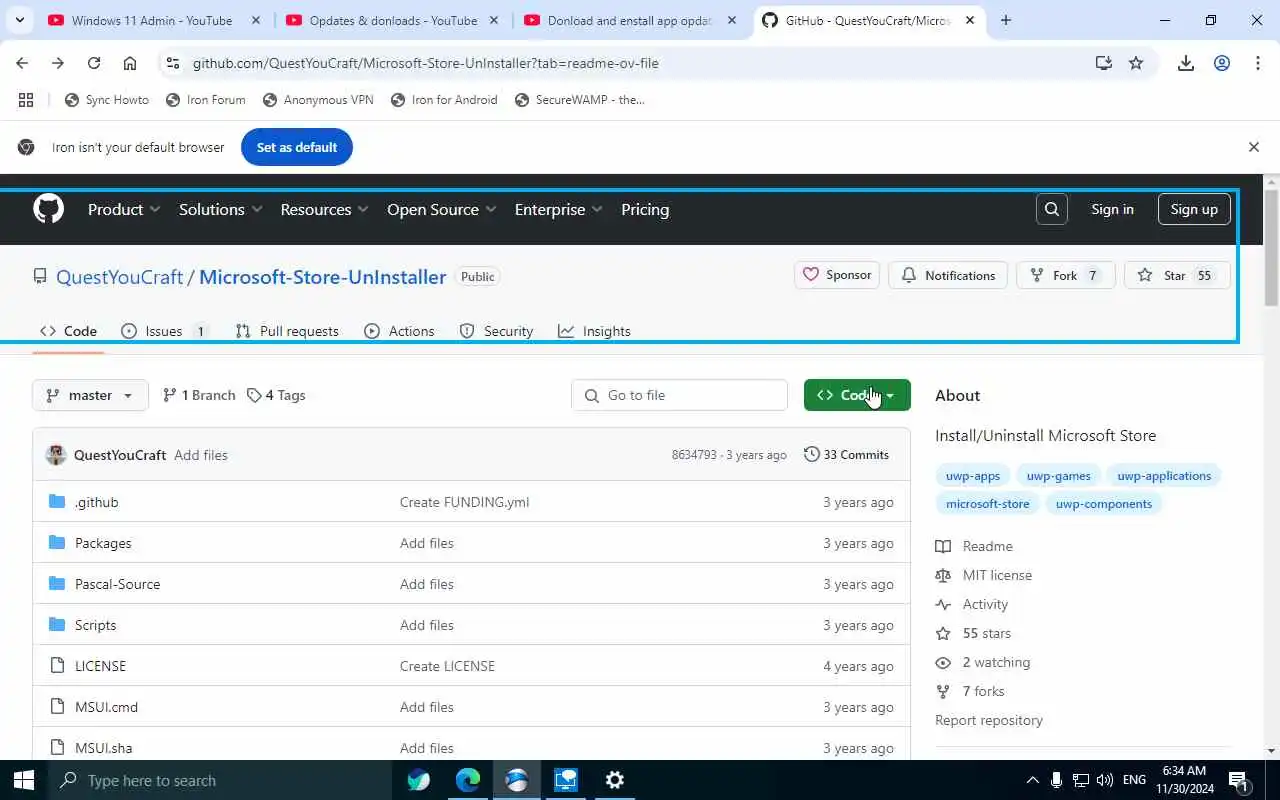The width and height of the screenshot is (1280, 800).
Task: Dismiss the default browser notification bar
Action: pyautogui.click(x=1254, y=147)
